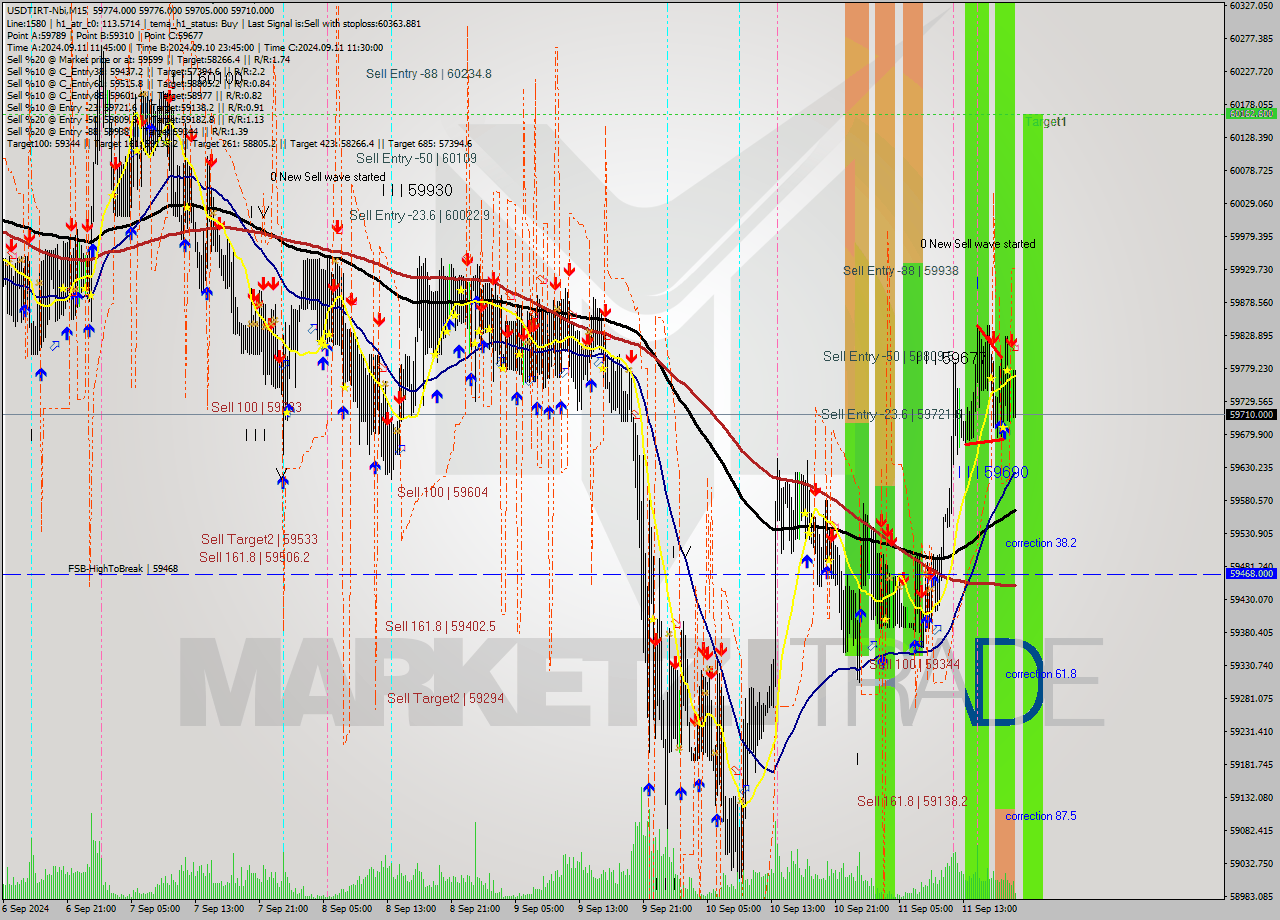Click price axis value 59231.410
Screen dimensions: 1280x920
point(1251,731)
